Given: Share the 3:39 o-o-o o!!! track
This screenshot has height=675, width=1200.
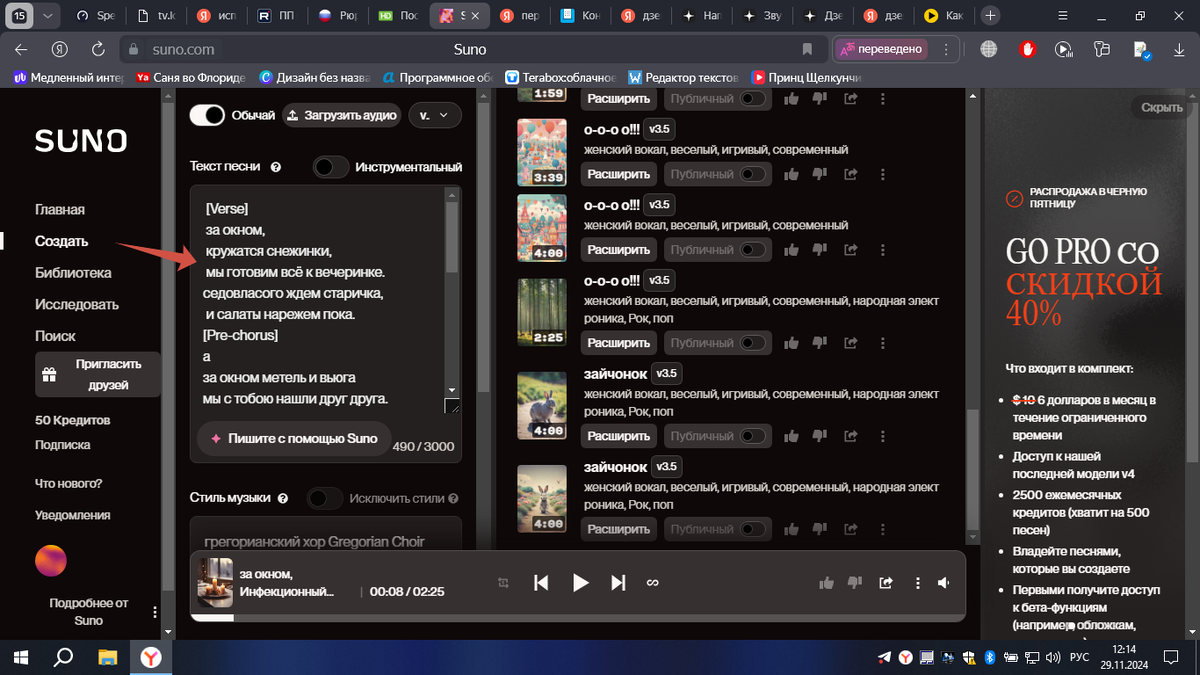Looking at the screenshot, I should (x=851, y=174).
